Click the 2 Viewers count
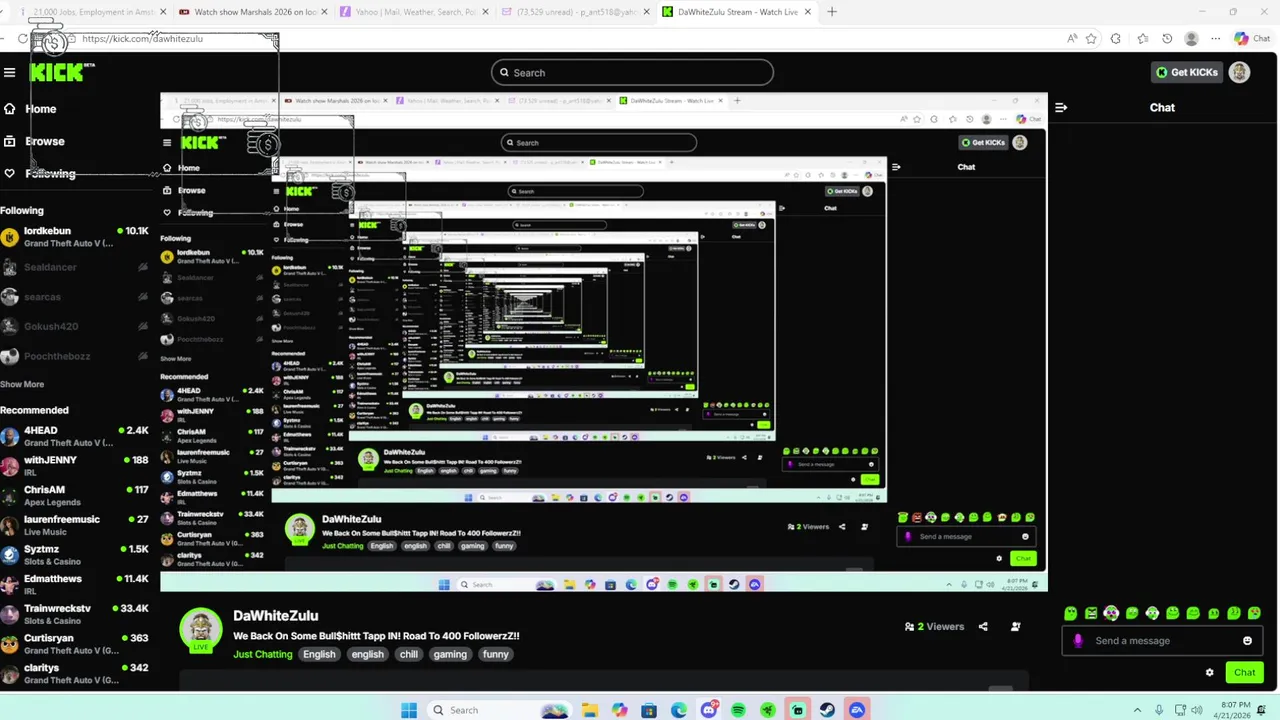This screenshot has width=1280, height=720. (x=935, y=627)
